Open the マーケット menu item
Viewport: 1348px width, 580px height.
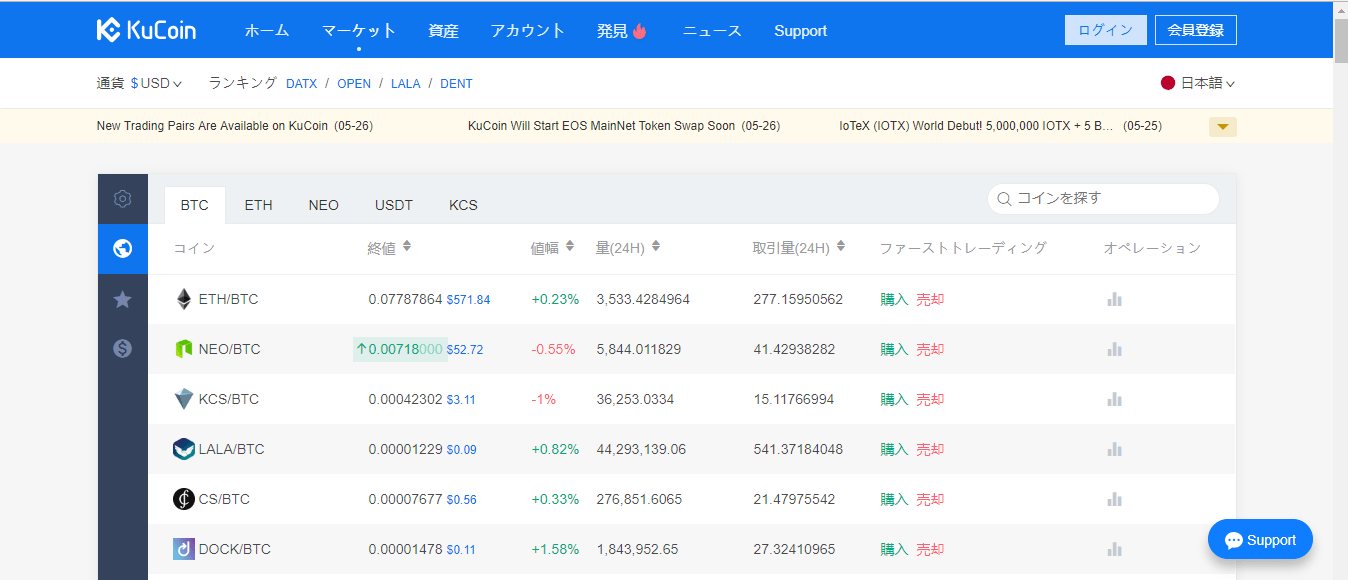click(359, 31)
